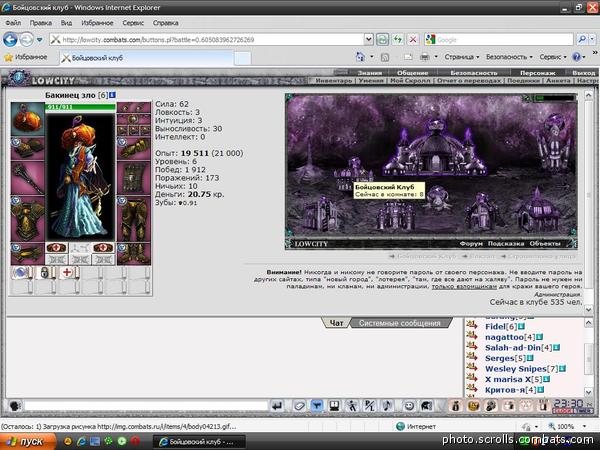Open the Справка menu

coord(166,23)
